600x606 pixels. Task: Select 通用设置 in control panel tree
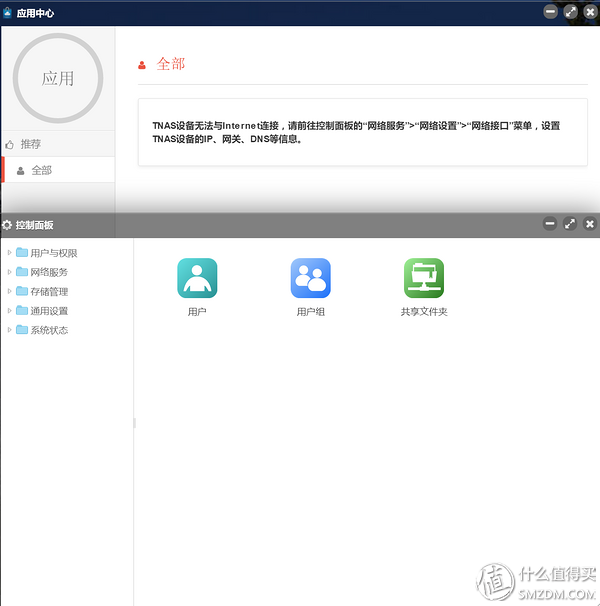pos(49,311)
